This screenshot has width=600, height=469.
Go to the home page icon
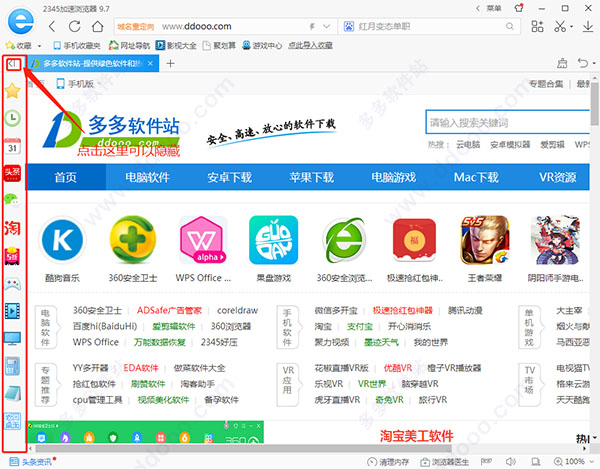pyautogui.click(x=98, y=26)
